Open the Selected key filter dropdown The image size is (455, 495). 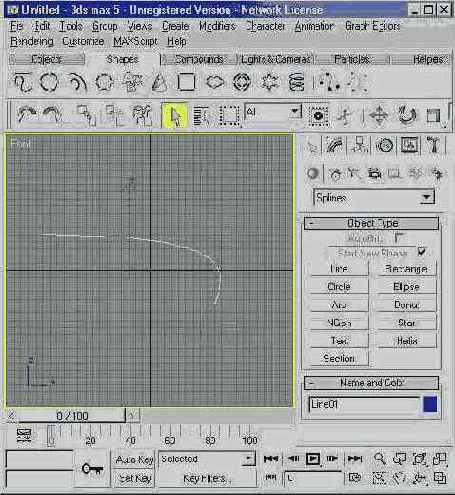click(207, 459)
